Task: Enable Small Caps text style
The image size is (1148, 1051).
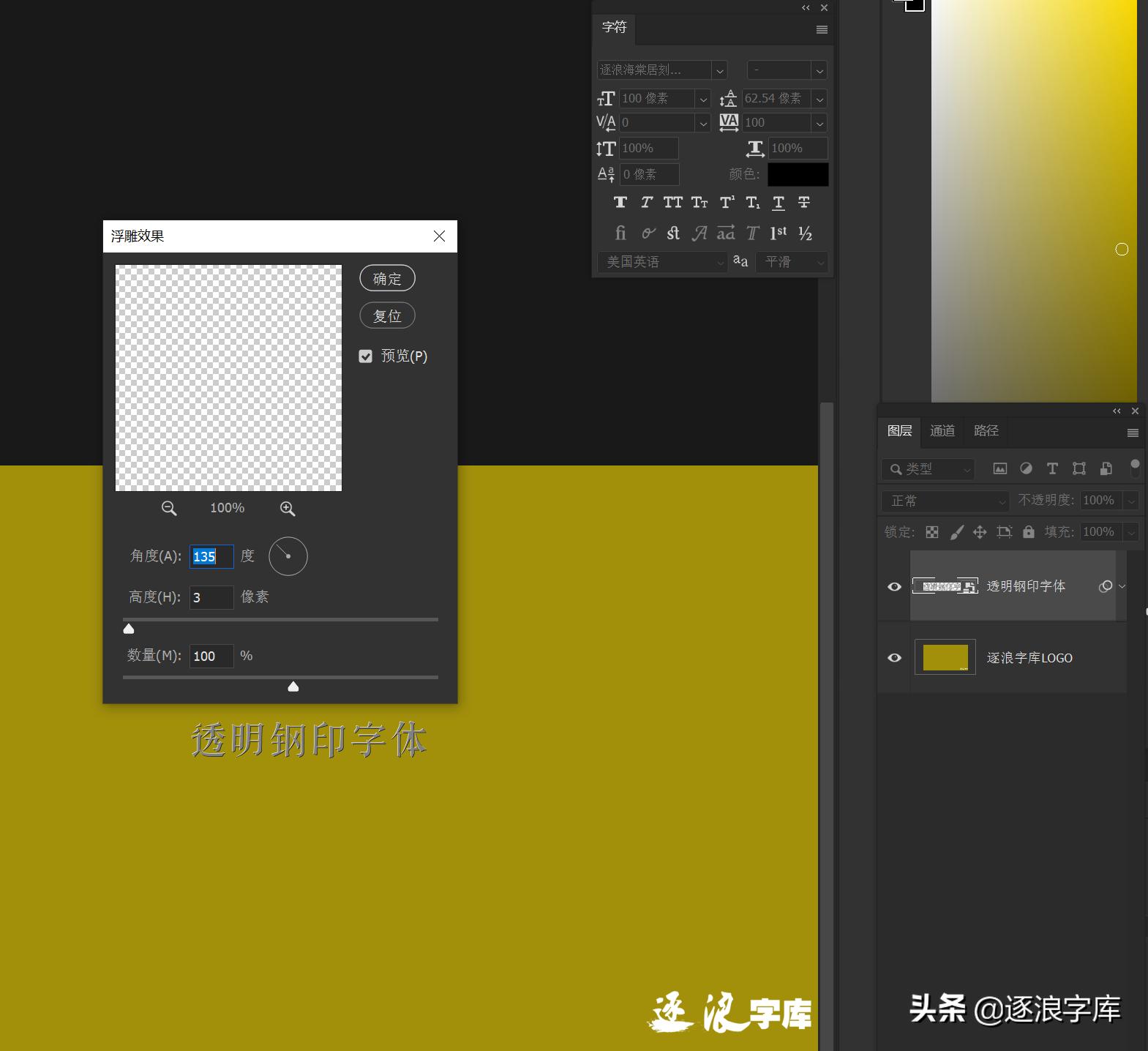Action: (699, 202)
